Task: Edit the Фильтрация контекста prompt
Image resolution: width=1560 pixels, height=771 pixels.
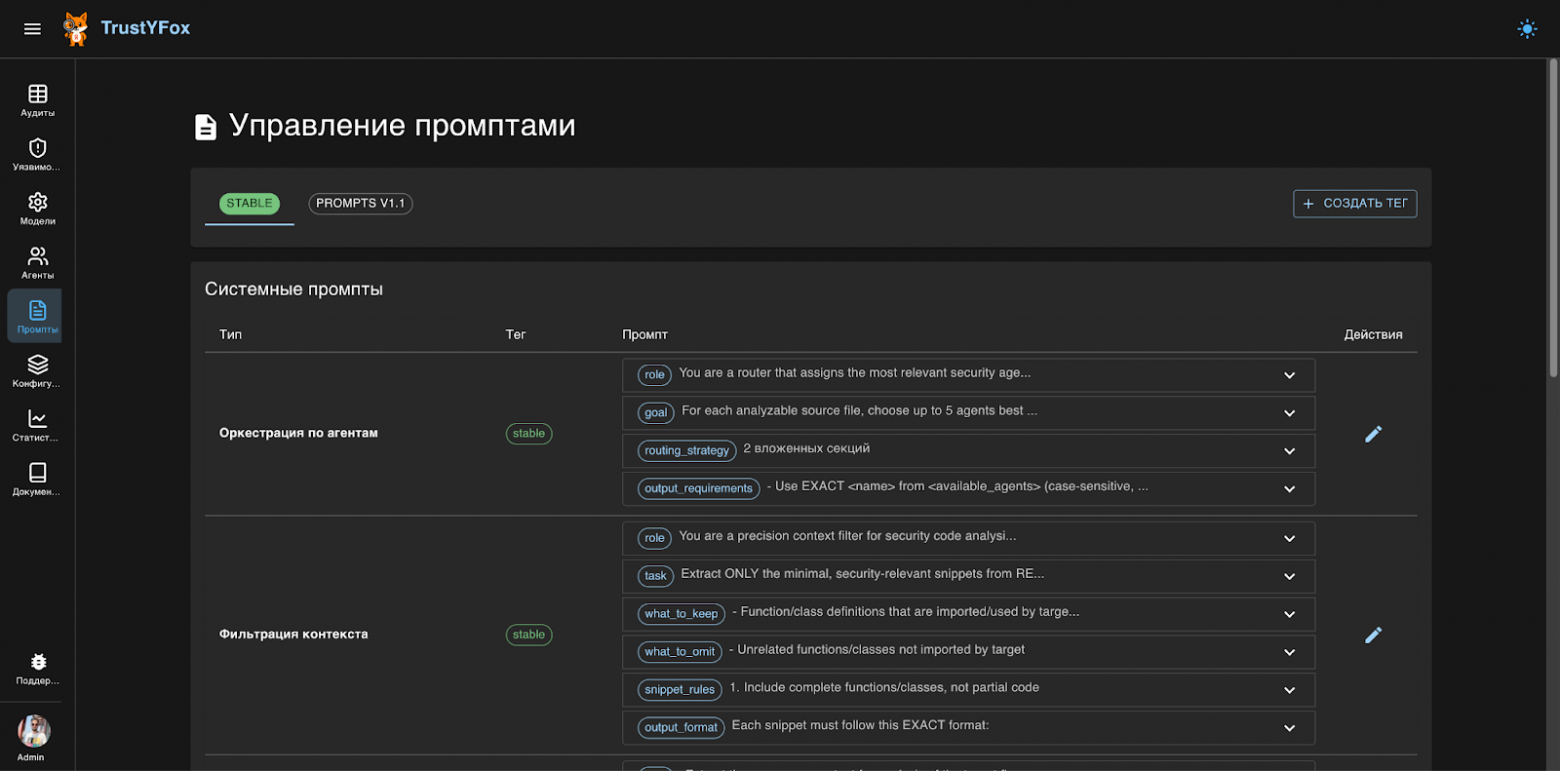Action: (1374, 634)
